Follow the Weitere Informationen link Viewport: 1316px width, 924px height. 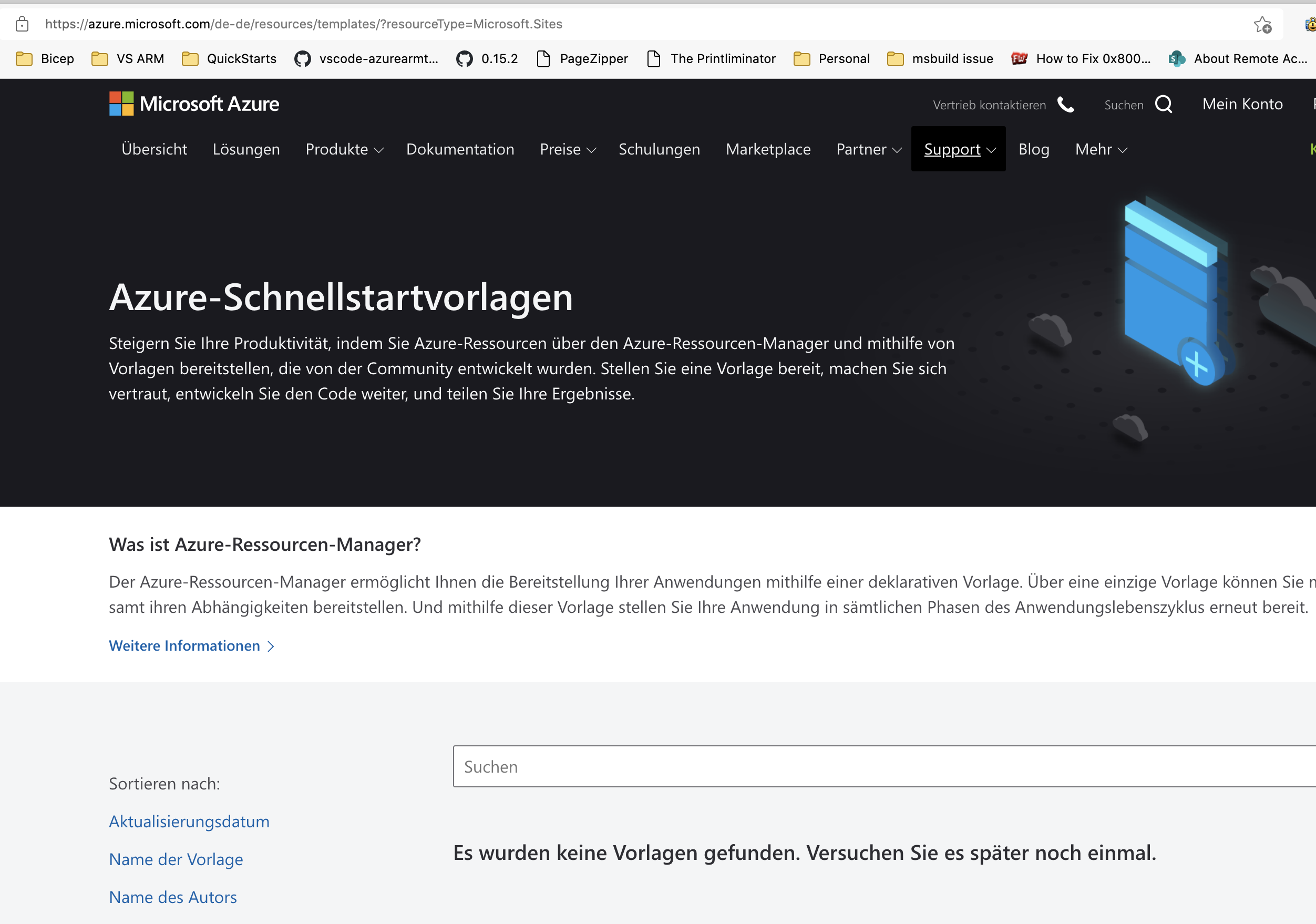(184, 645)
